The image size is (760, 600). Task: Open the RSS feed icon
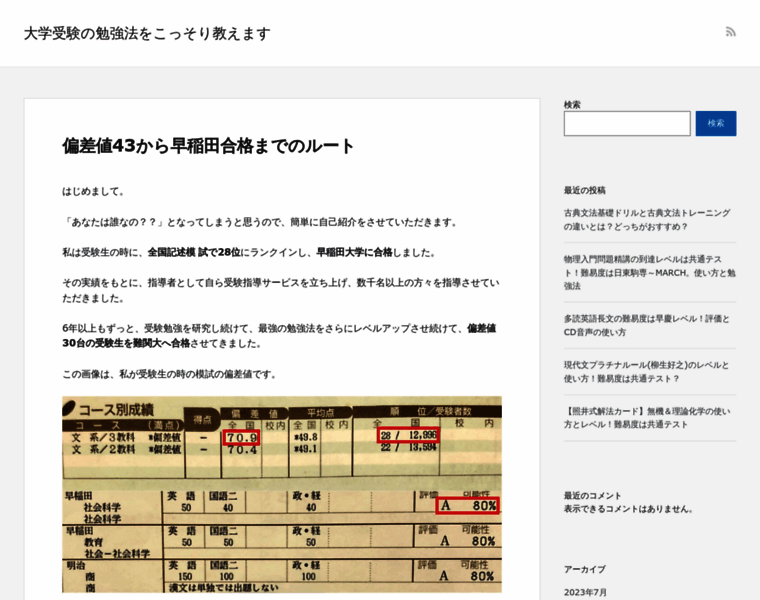pos(730,32)
